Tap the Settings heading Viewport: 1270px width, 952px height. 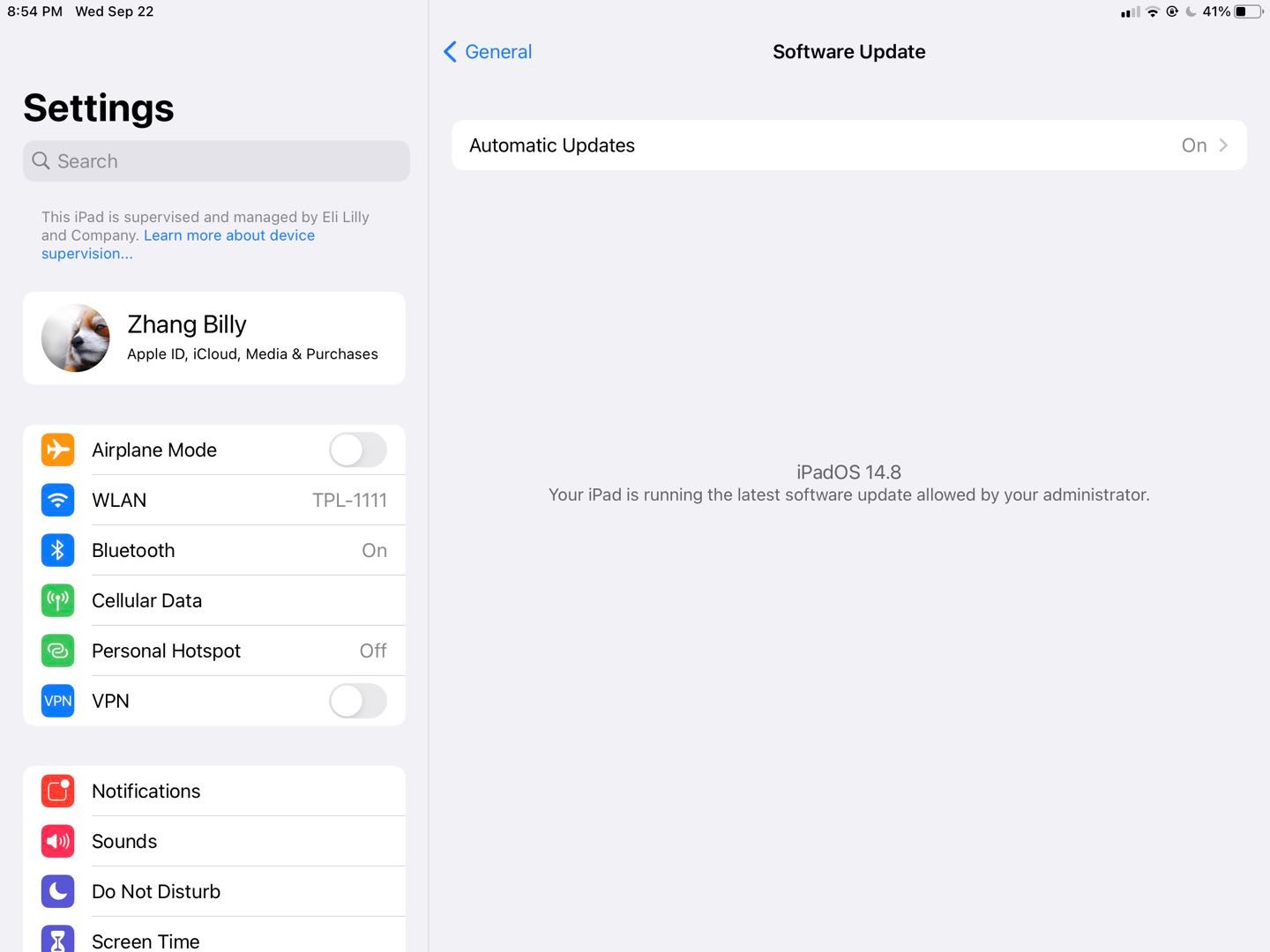(x=99, y=108)
